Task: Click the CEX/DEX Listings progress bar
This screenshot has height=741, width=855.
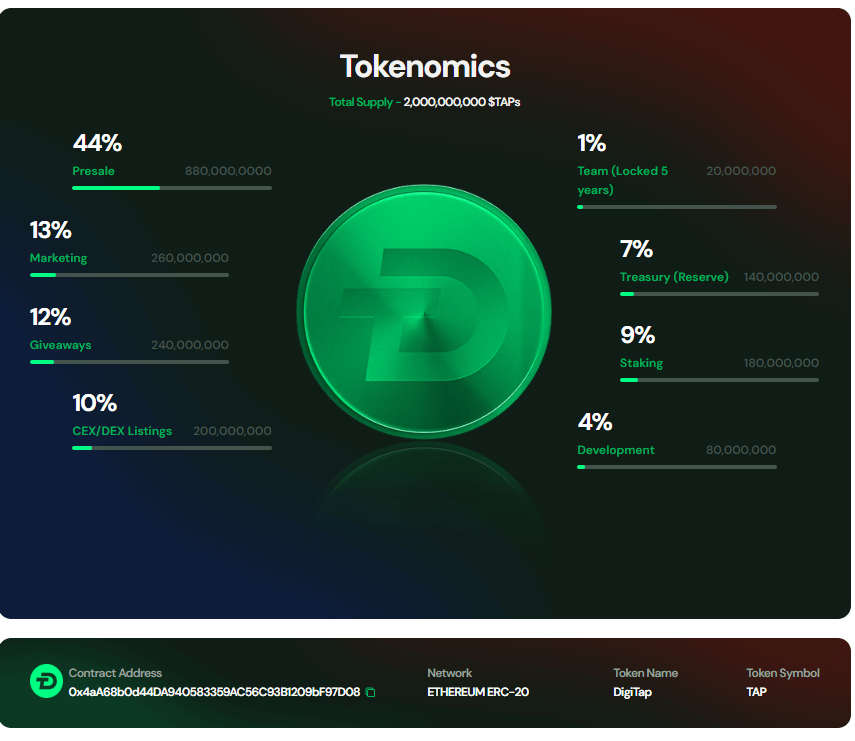Action: (x=171, y=448)
